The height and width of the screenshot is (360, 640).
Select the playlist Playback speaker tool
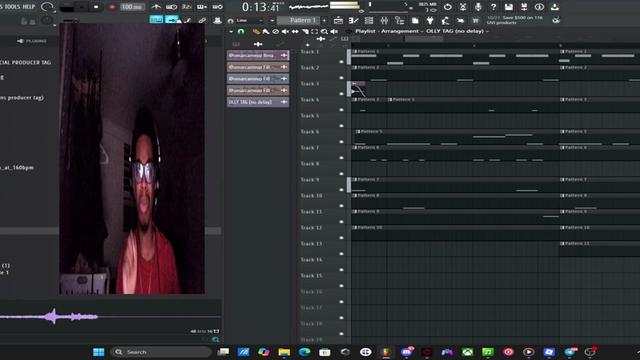[x=334, y=31]
